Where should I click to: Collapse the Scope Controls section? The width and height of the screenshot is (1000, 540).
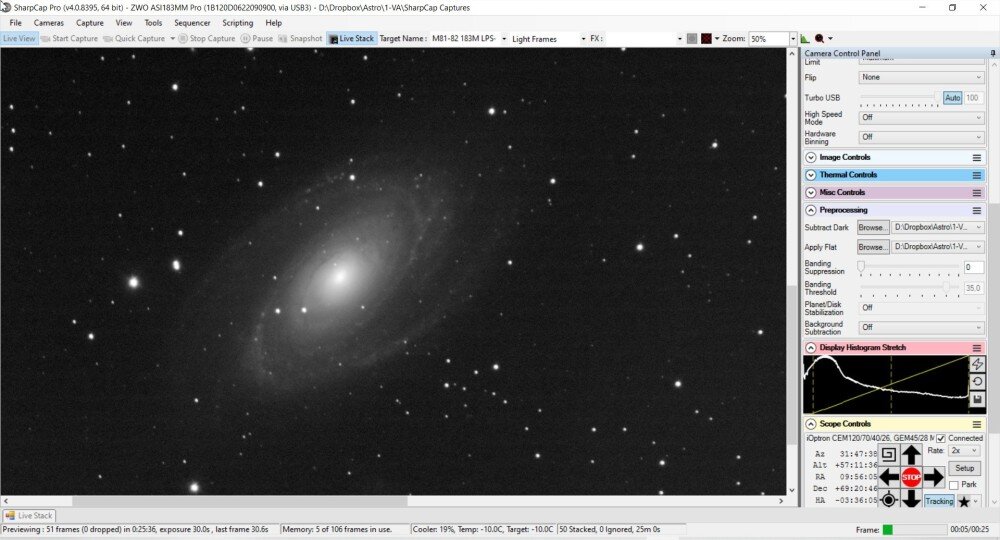click(x=811, y=423)
